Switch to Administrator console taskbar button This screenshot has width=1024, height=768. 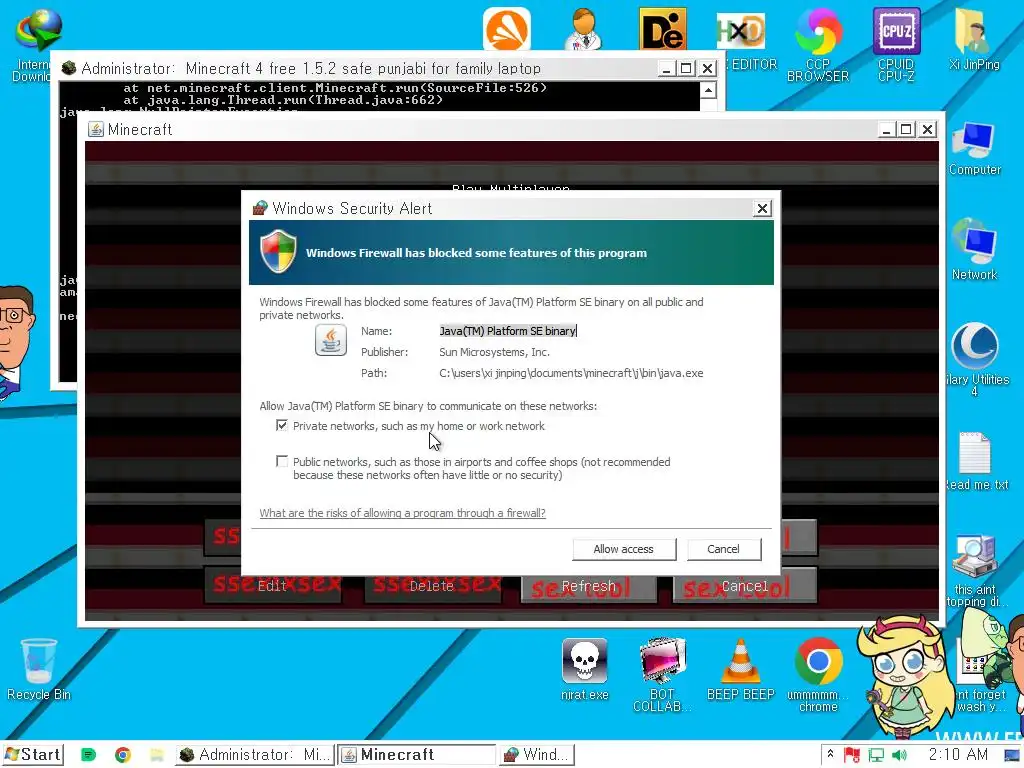tap(255, 755)
